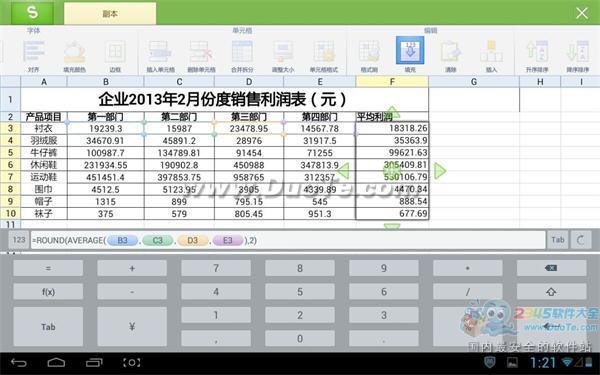Click the title cell 企业2013年2月份度销售利润表

pos(225,99)
